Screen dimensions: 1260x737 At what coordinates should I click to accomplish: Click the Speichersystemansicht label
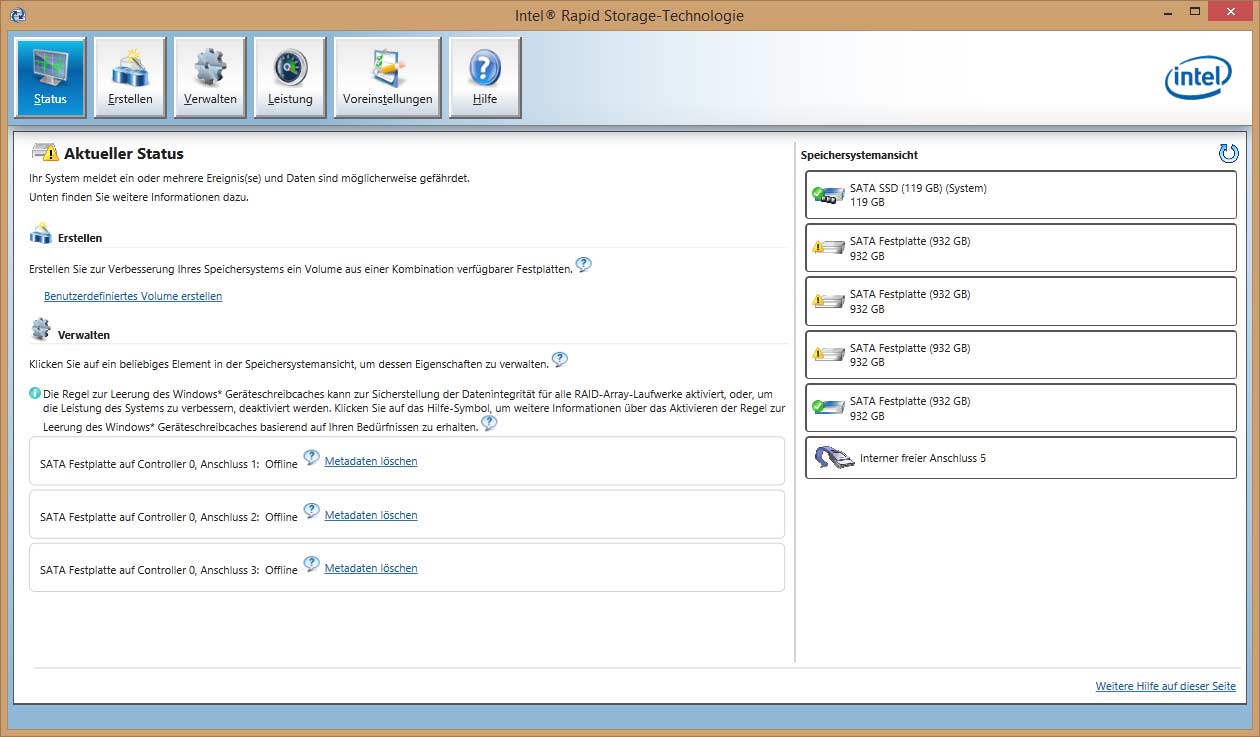coord(859,155)
